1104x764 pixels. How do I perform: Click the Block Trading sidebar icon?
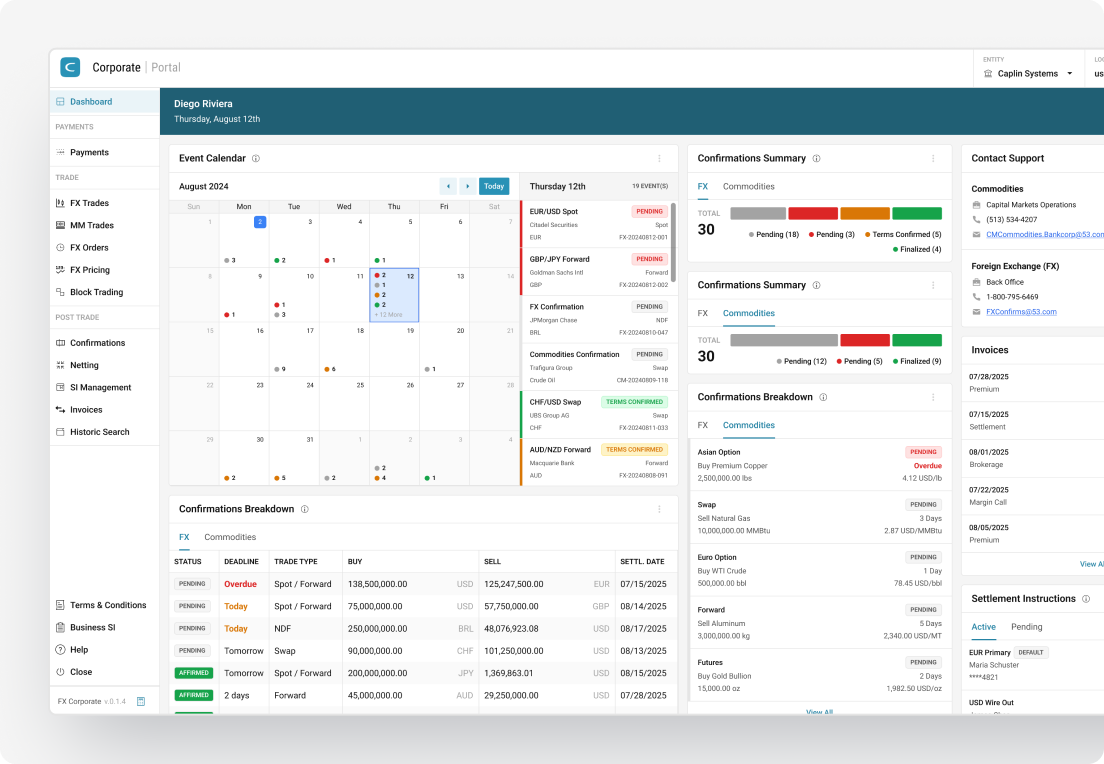pyautogui.click(x=60, y=292)
